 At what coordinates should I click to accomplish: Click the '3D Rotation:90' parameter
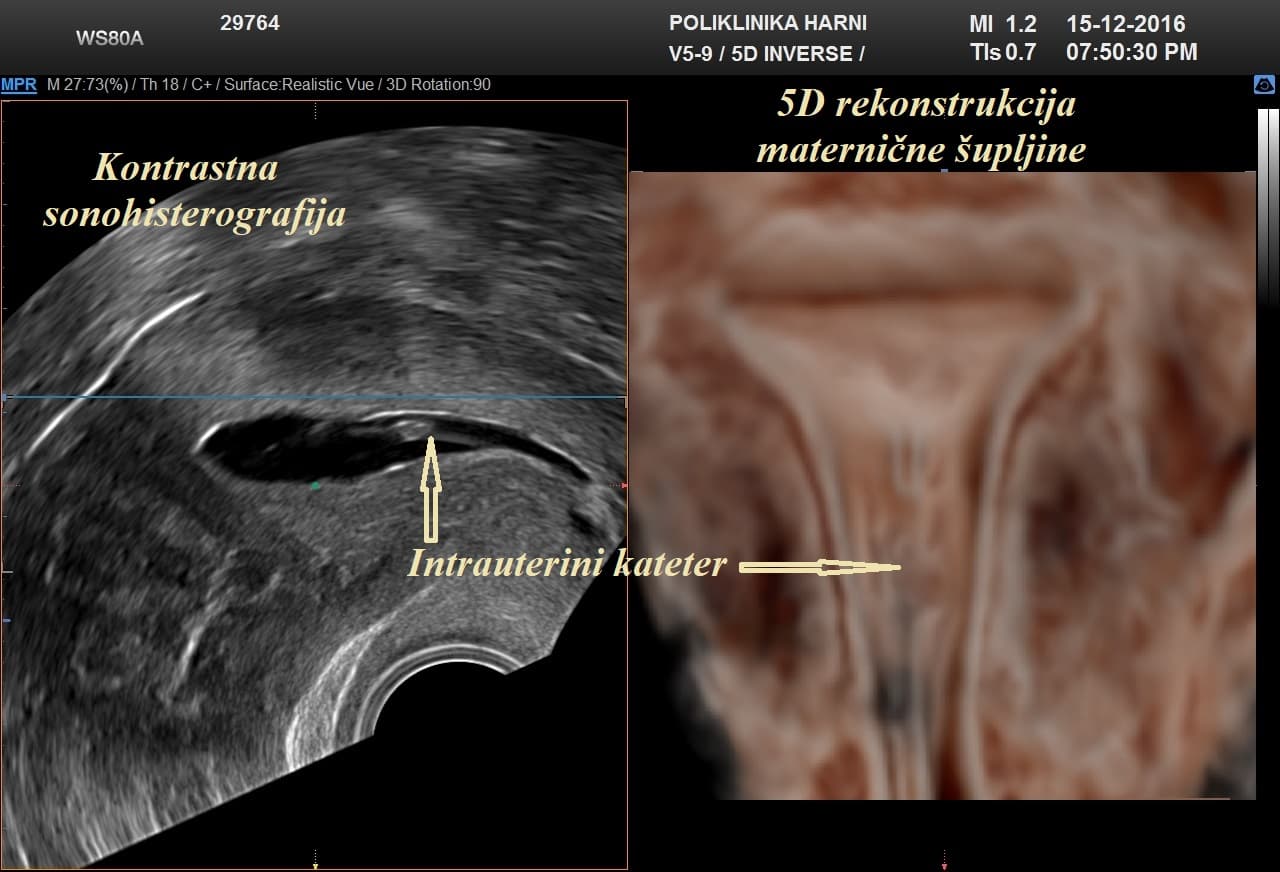[x=440, y=85]
